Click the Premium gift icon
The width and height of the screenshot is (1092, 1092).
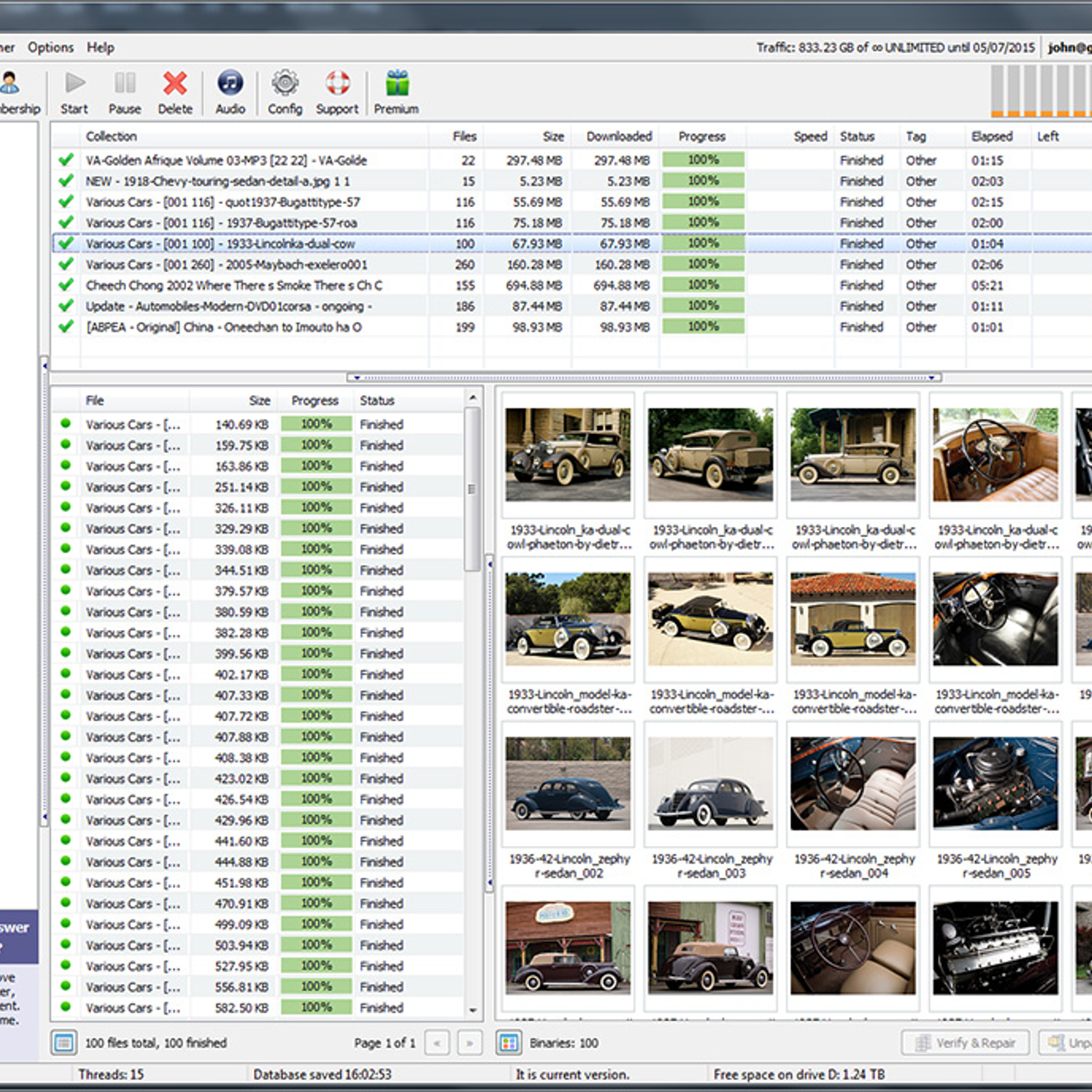[397, 83]
